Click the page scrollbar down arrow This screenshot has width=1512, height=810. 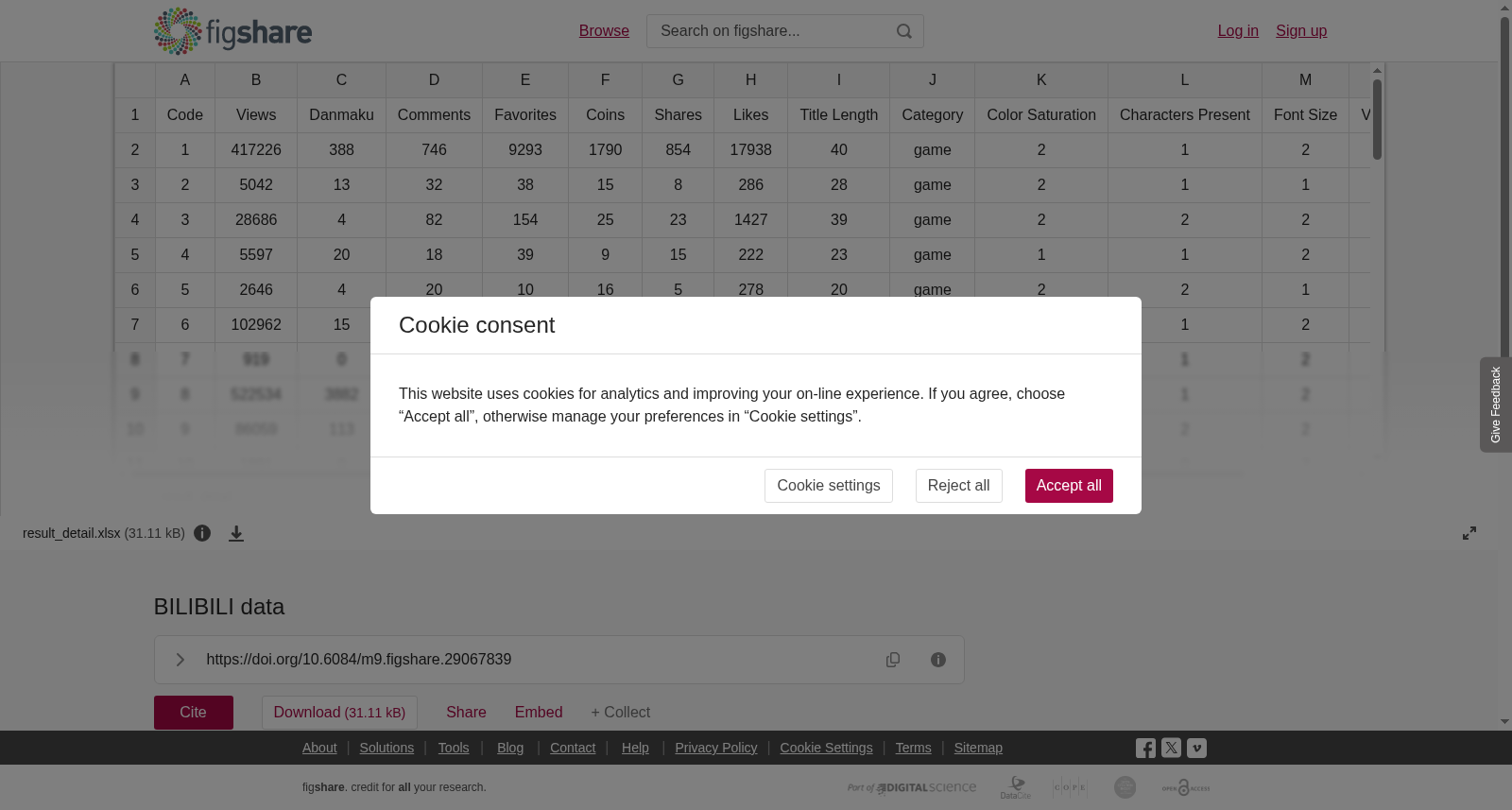1504,722
